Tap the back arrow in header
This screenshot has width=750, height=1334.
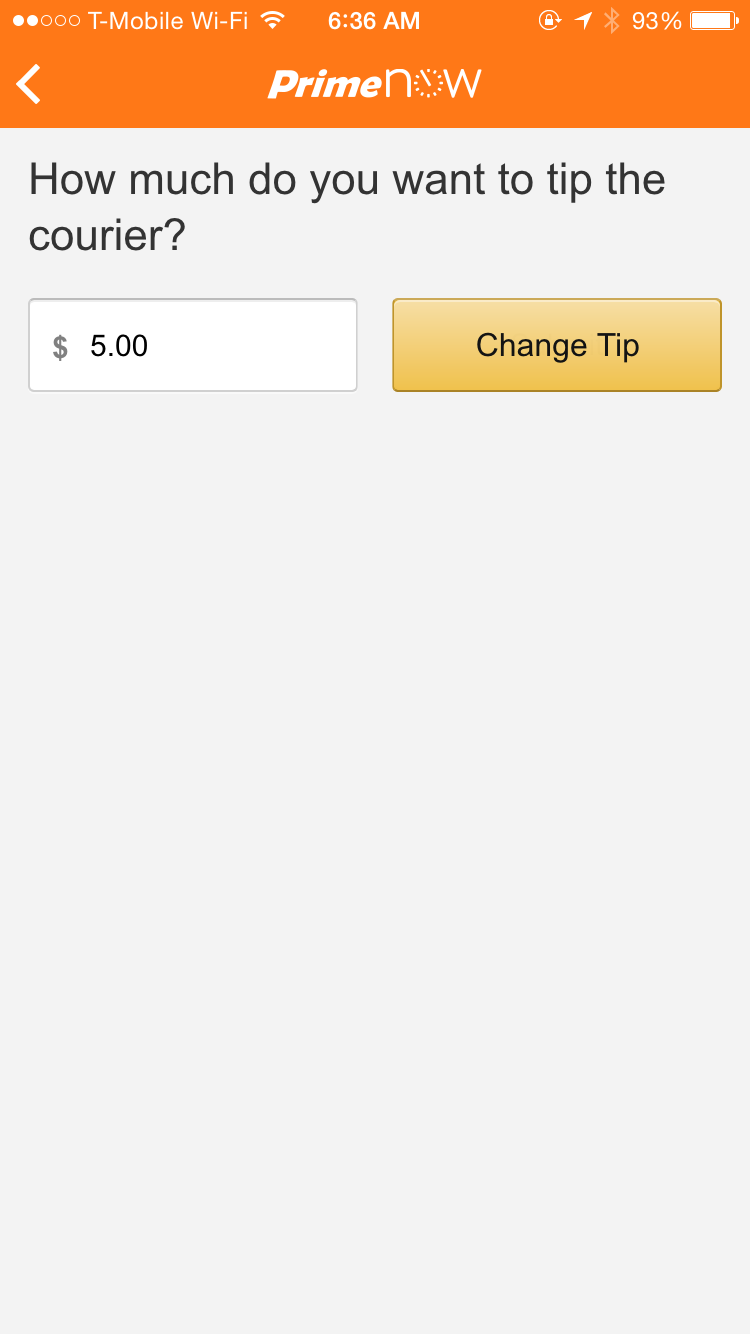point(30,84)
